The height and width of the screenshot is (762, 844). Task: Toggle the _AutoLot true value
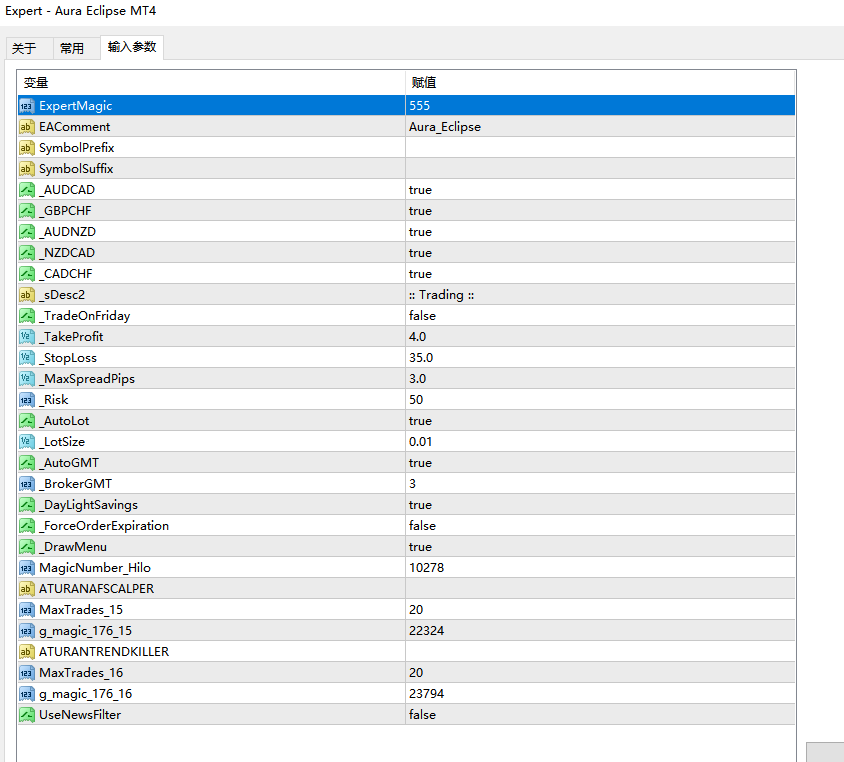[600, 421]
